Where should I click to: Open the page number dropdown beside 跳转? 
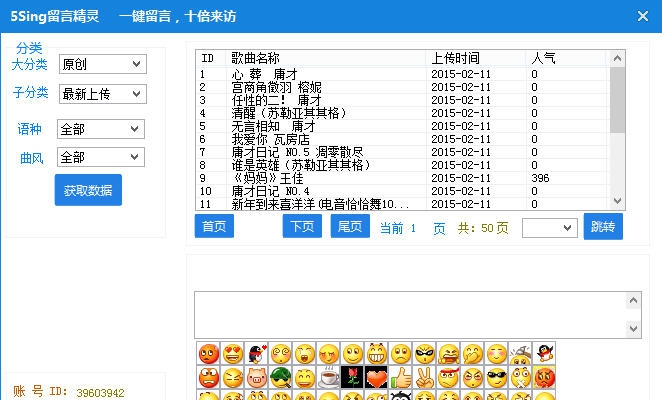pos(550,228)
